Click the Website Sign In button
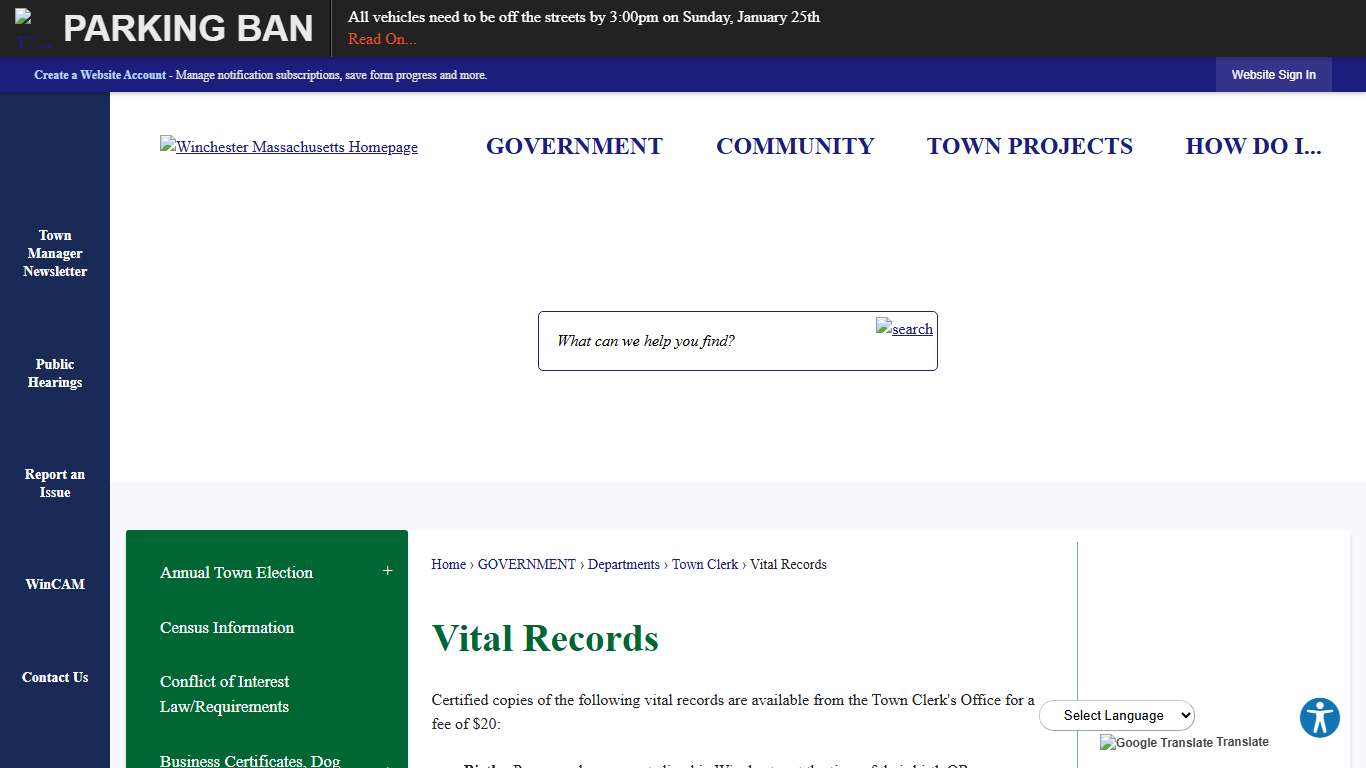Viewport: 1366px width, 768px height. [1273, 74]
